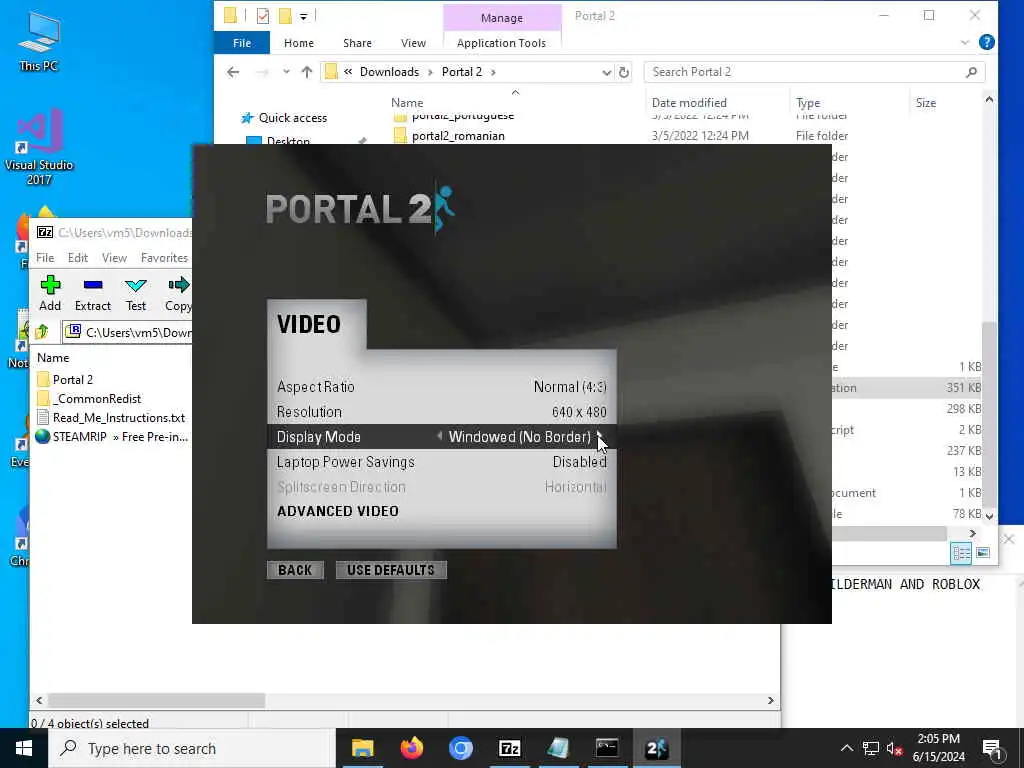
Task: Click Copy icon in 7-Zip toolbar
Action: coord(179,285)
